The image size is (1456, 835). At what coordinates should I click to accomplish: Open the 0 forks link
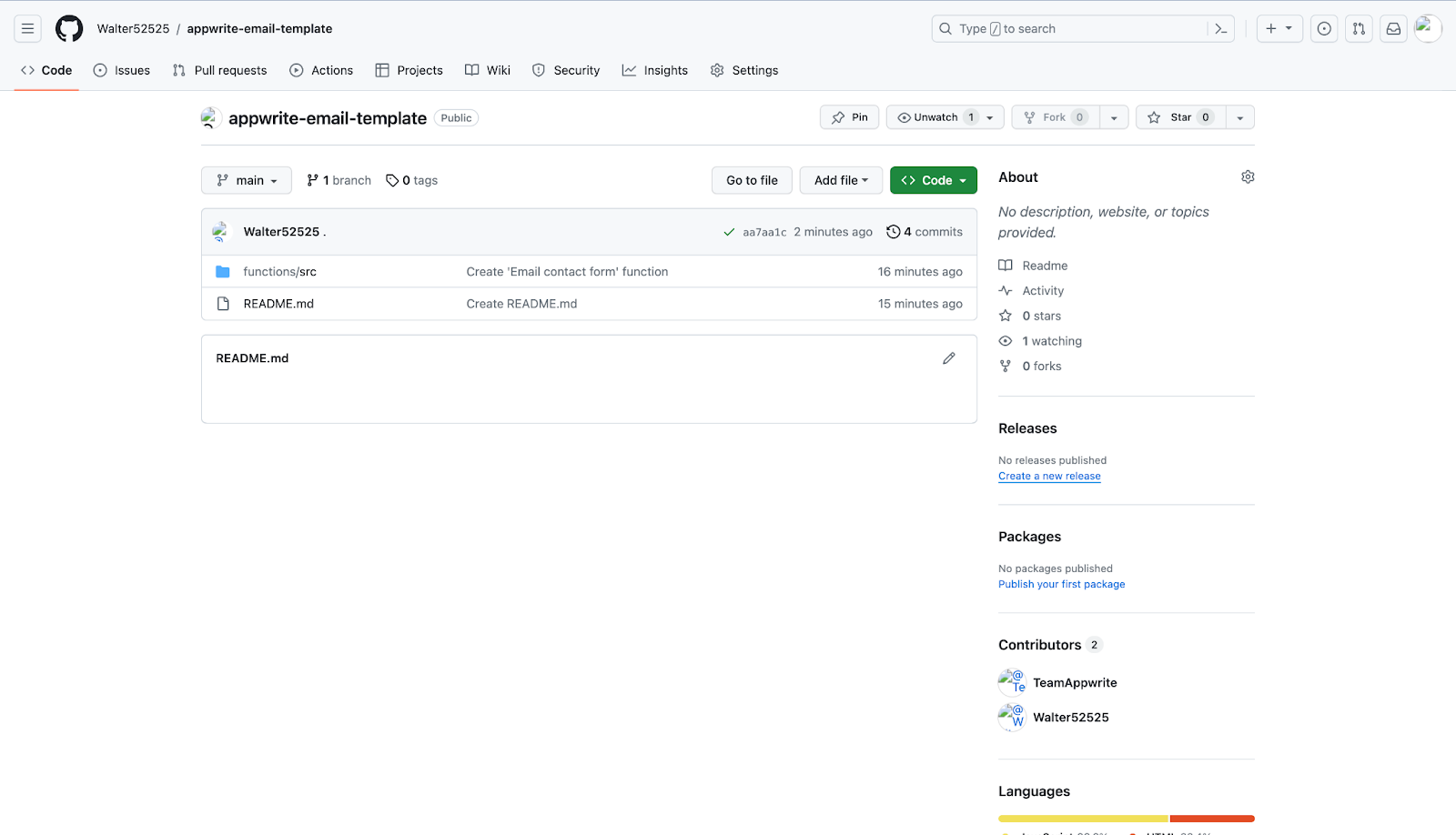coord(1030,366)
